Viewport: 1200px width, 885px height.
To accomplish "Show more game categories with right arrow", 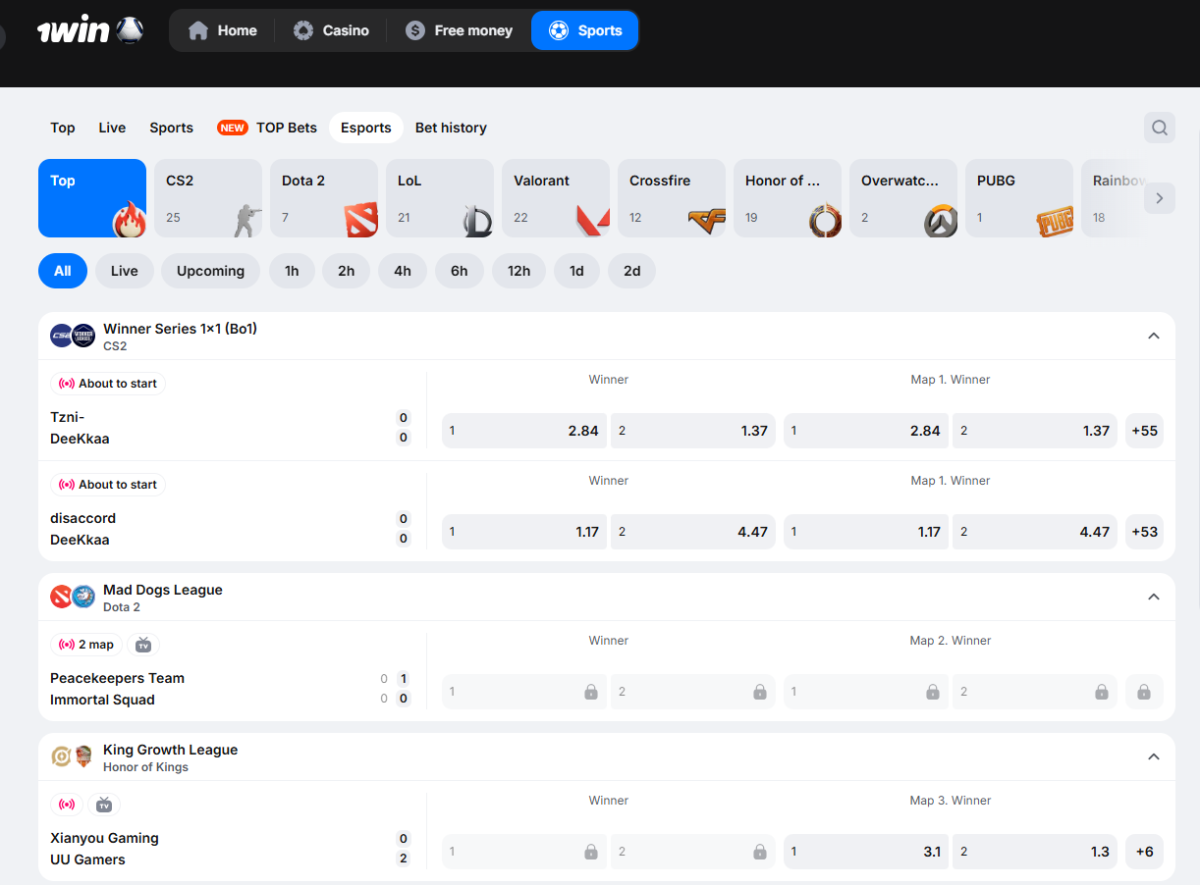I will (1159, 198).
